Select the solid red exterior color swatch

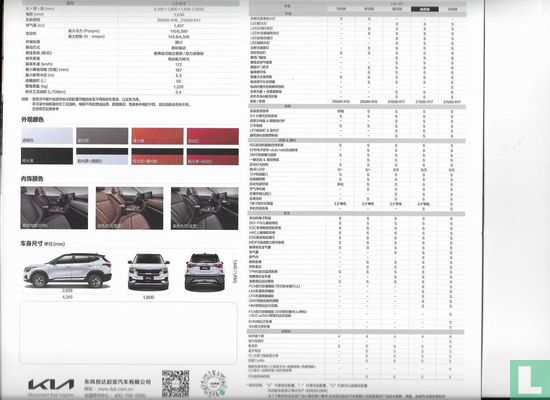[213, 136]
